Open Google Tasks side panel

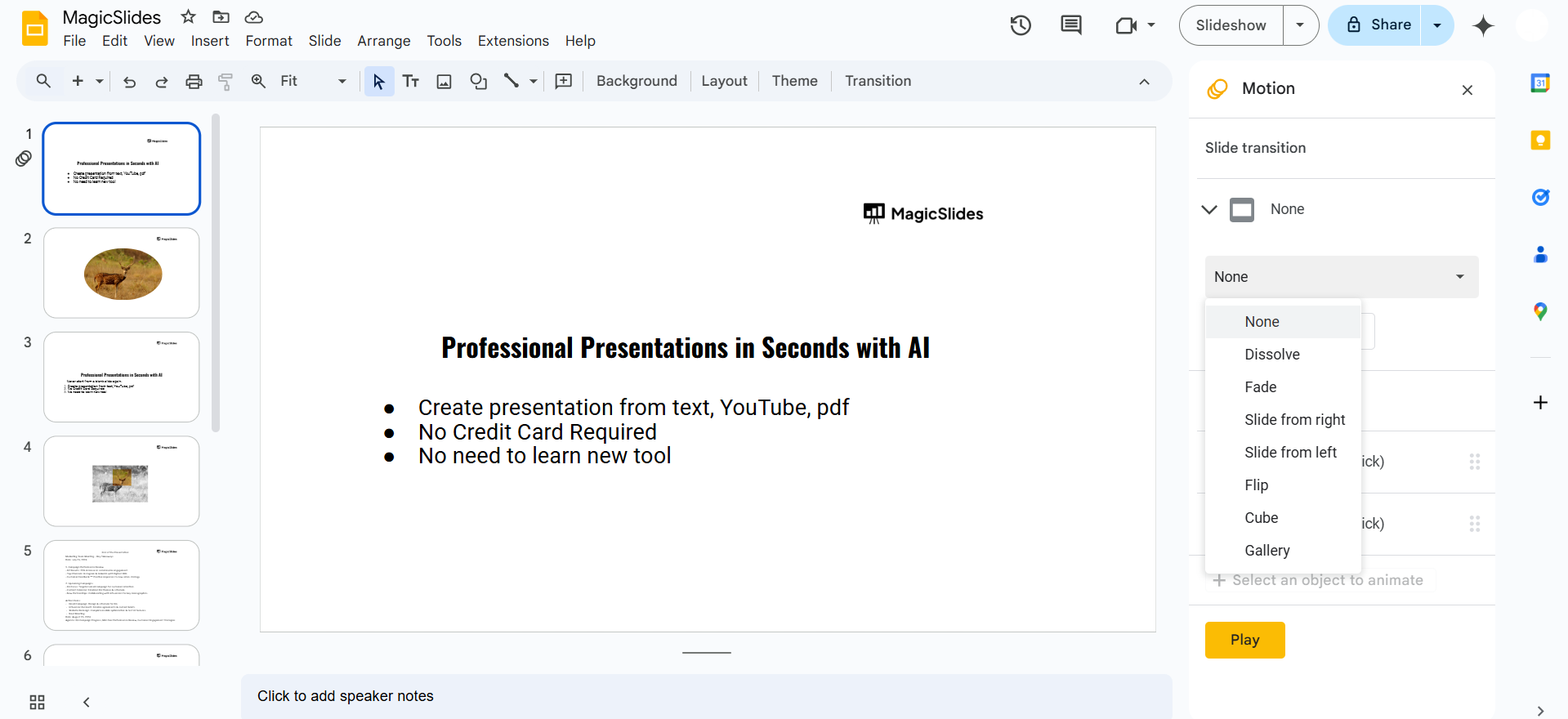coord(1540,197)
